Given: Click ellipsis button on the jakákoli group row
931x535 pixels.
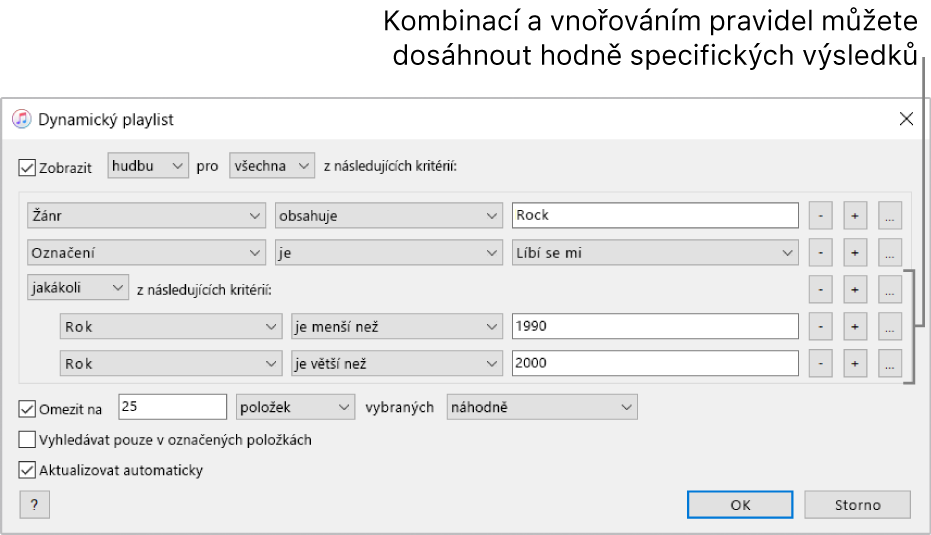Looking at the screenshot, I should click(889, 290).
